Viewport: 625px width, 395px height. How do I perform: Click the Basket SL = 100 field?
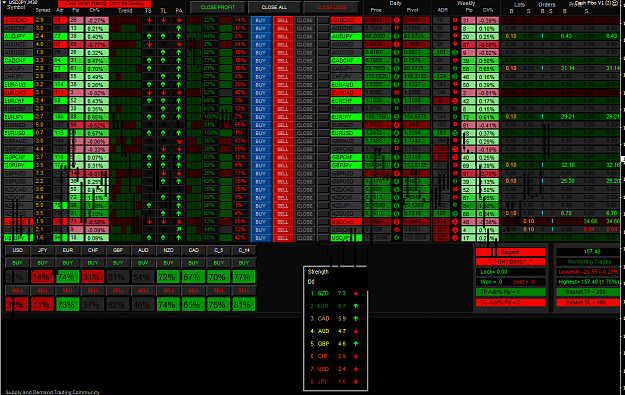click(x=589, y=302)
